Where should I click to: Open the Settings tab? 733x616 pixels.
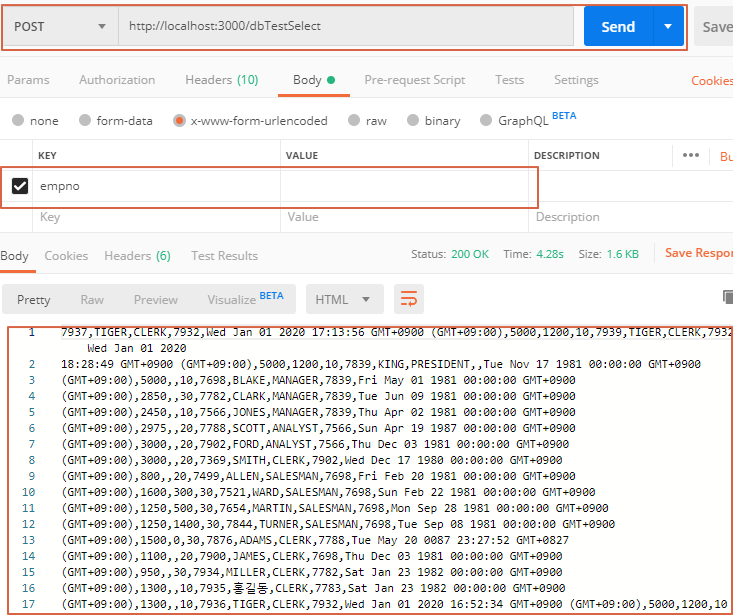[576, 80]
